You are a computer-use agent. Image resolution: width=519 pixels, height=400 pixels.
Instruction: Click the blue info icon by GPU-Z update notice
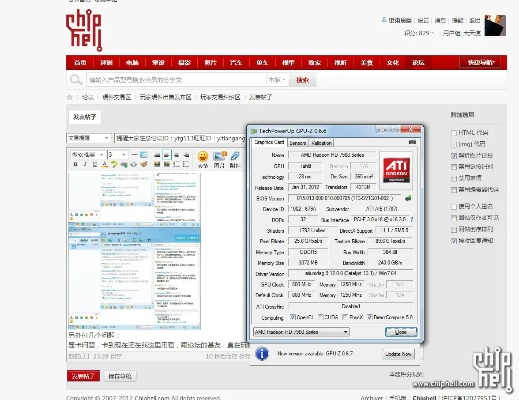click(262, 354)
